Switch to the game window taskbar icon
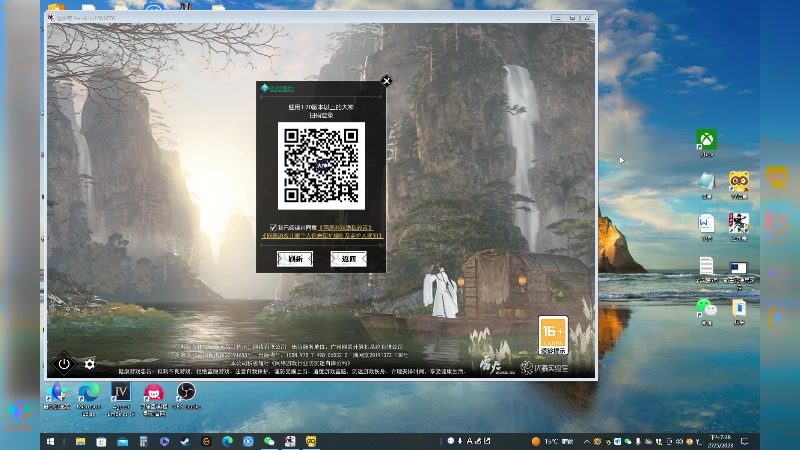800x450 pixels. click(290, 441)
